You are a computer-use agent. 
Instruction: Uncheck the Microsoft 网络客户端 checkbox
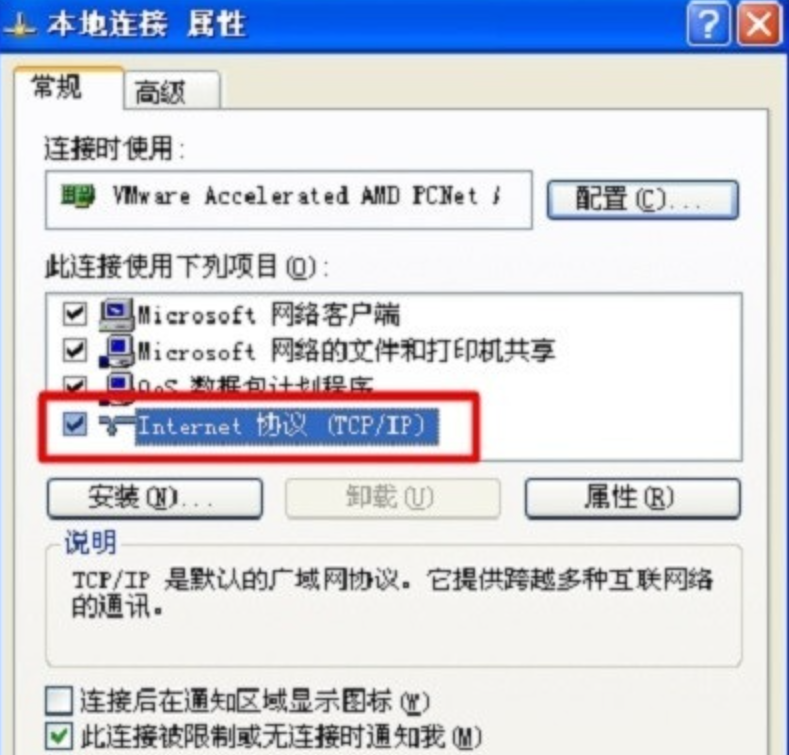point(74,314)
